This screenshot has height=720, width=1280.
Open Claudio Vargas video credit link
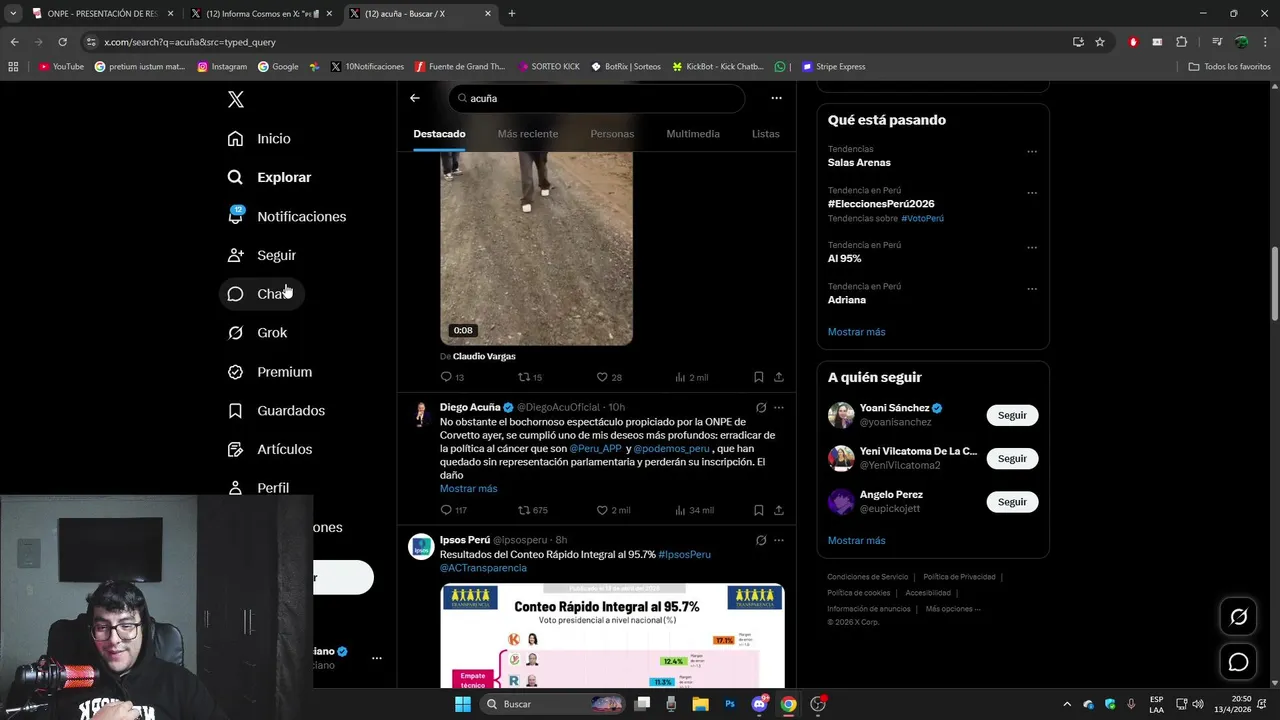tap(484, 356)
